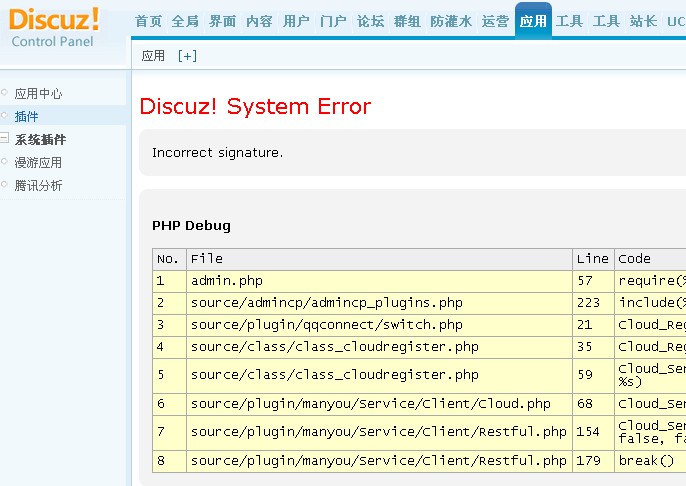
Task: Click the admin.php file cell
Action: pyautogui.click(x=379, y=281)
